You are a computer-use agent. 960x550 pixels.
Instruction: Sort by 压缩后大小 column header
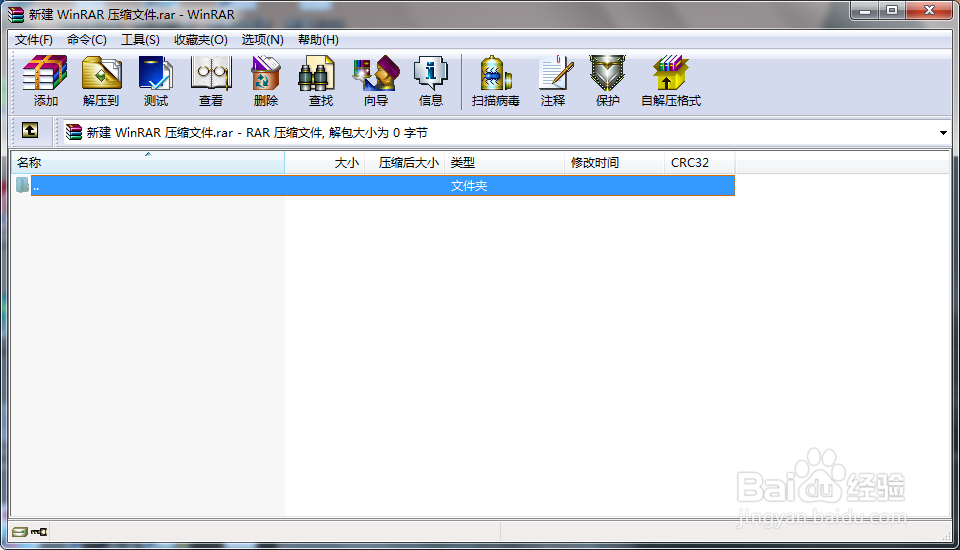(x=405, y=163)
